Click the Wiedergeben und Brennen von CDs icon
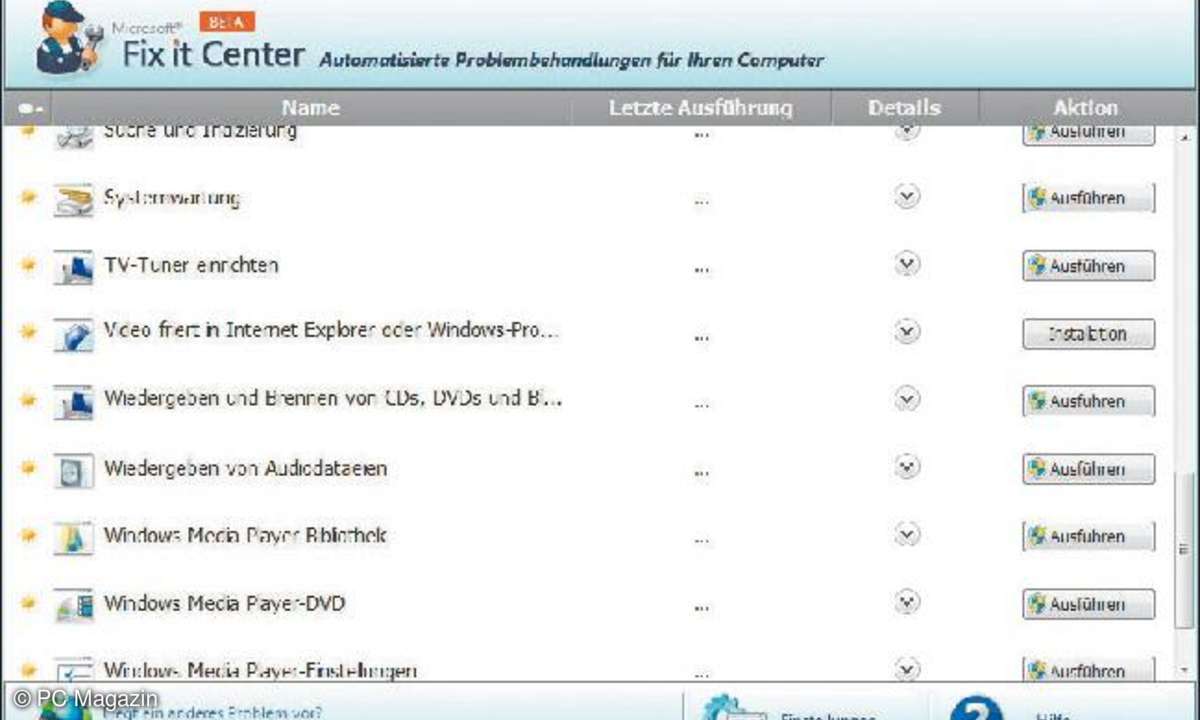Image resolution: width=1200 pixels, height=720 pixels. click(73, 402)
